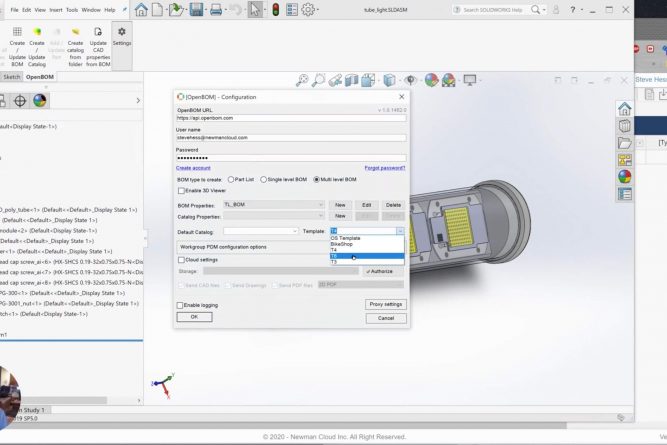Image resolution: width=667 pixels, height=445 pixels.
Task: Open the Tools menu
Action: pos(71,10)
